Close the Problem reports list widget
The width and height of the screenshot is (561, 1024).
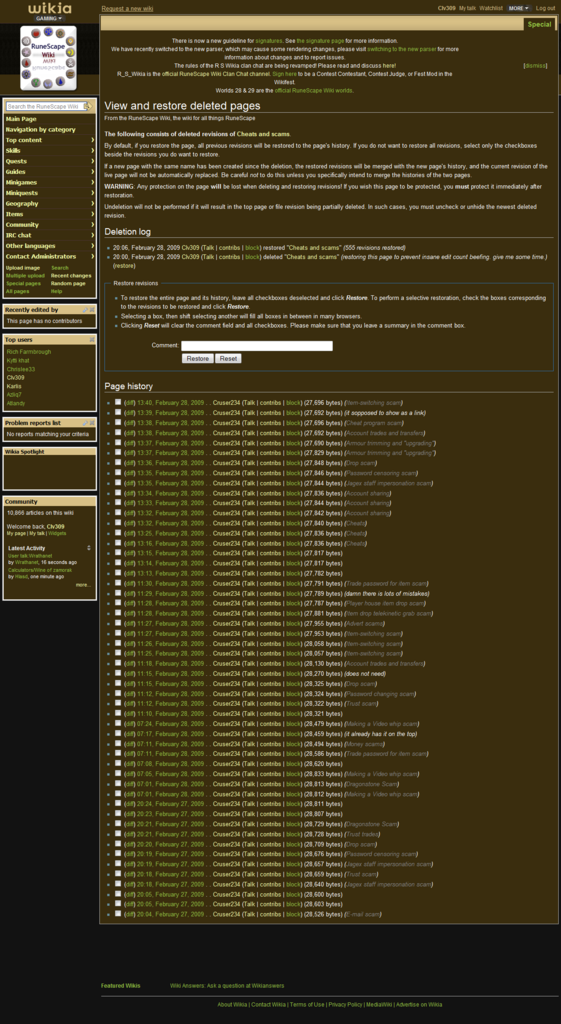[91, 423]
